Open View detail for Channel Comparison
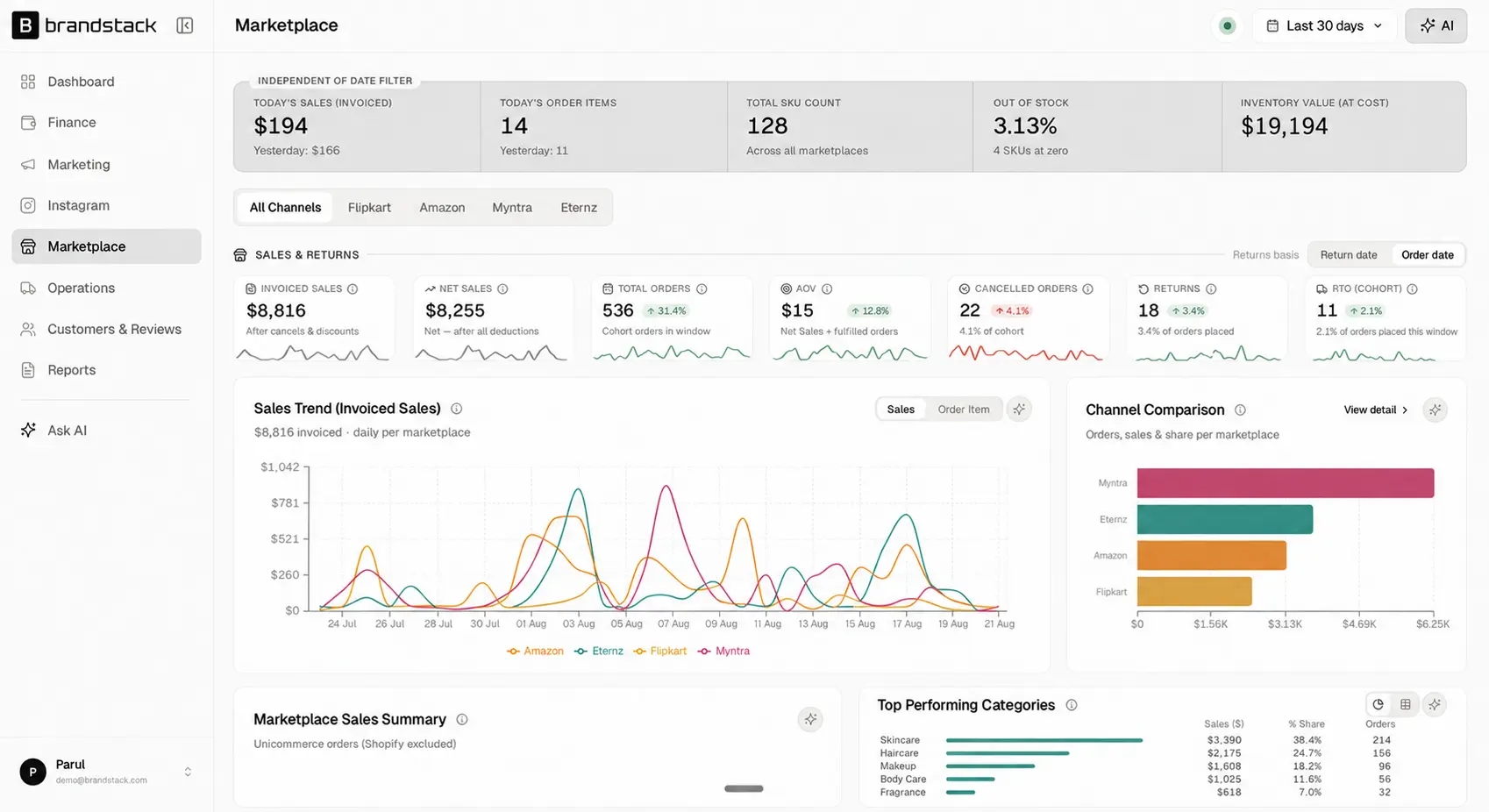The height and width of the screenshot is (812, 1489). tap(1376, 410)
